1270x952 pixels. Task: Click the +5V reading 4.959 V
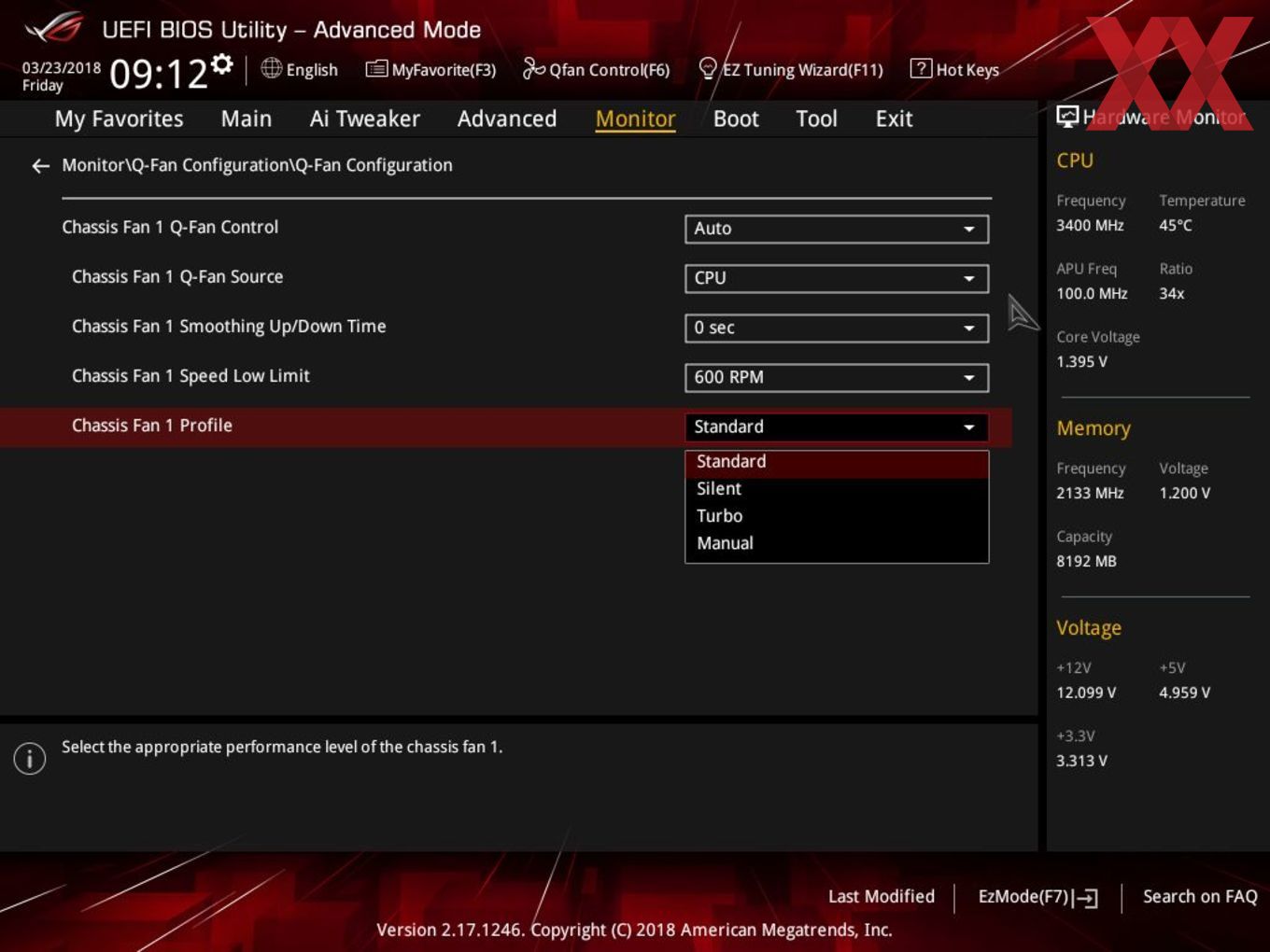1184,693
